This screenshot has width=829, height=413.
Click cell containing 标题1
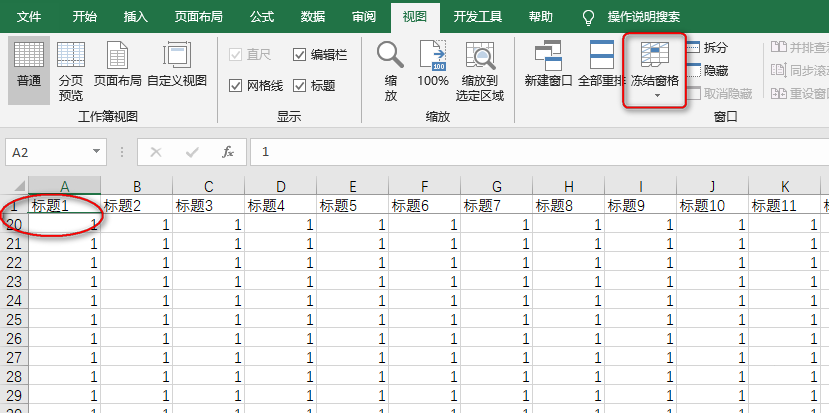(65, 205)
